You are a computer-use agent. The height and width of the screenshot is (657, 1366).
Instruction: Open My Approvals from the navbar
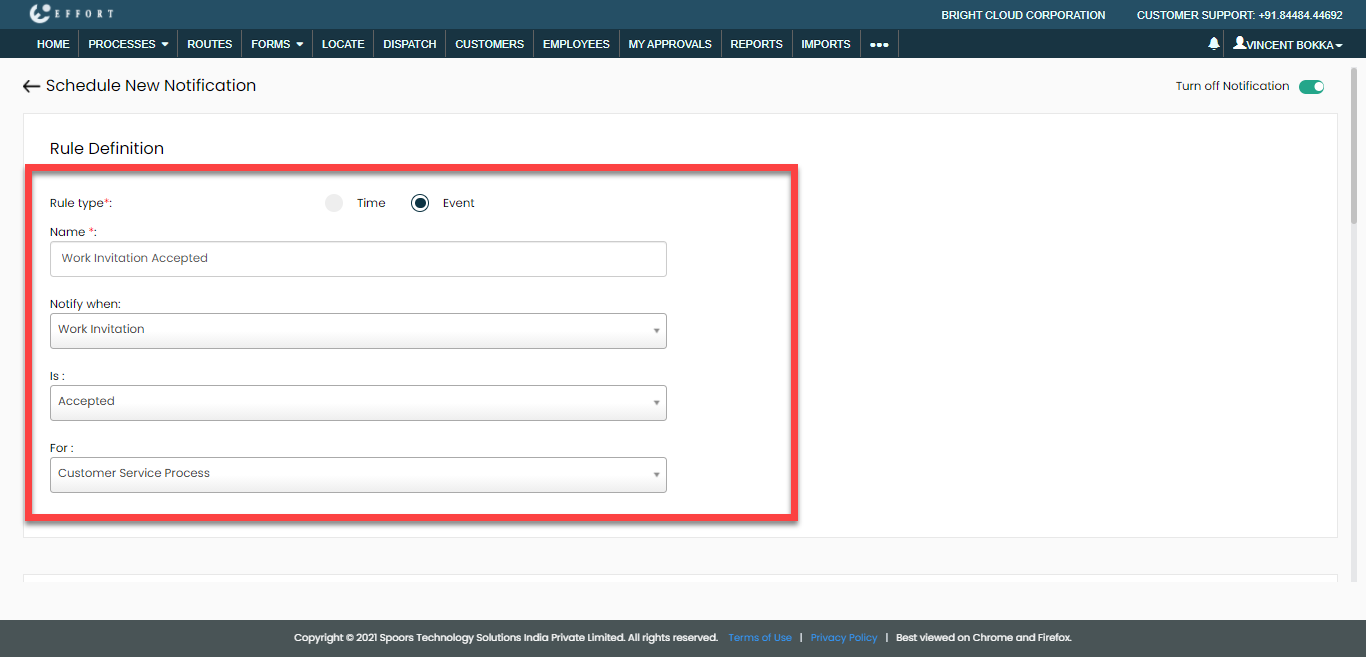(670, 44)
